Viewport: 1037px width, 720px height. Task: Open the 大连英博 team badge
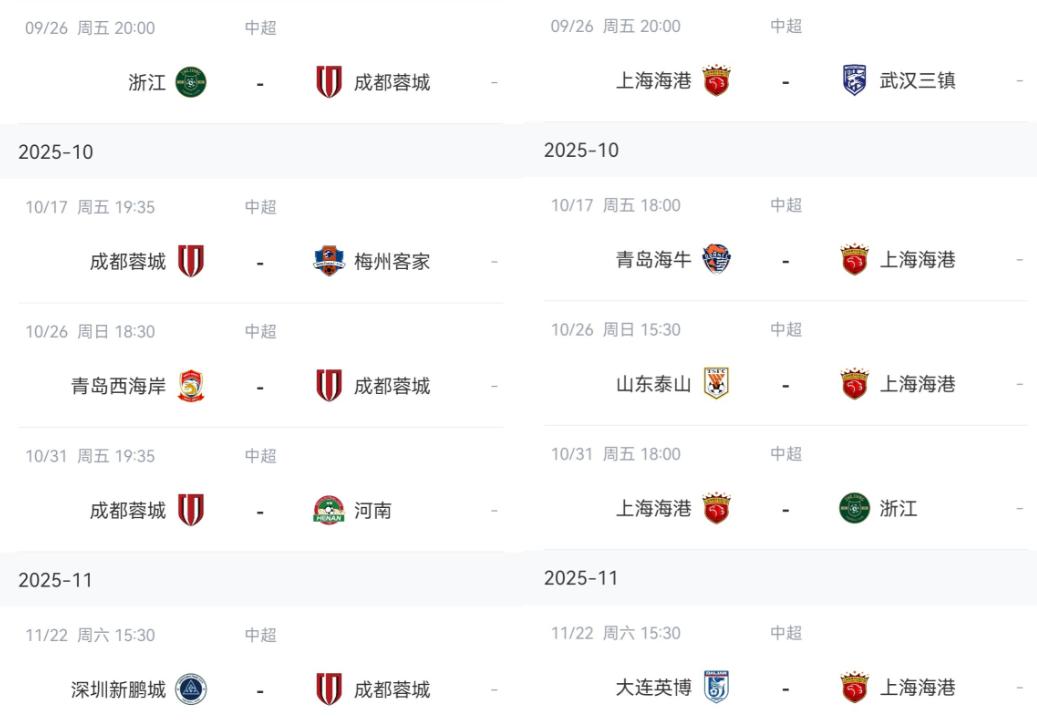(x=716, y=687)
